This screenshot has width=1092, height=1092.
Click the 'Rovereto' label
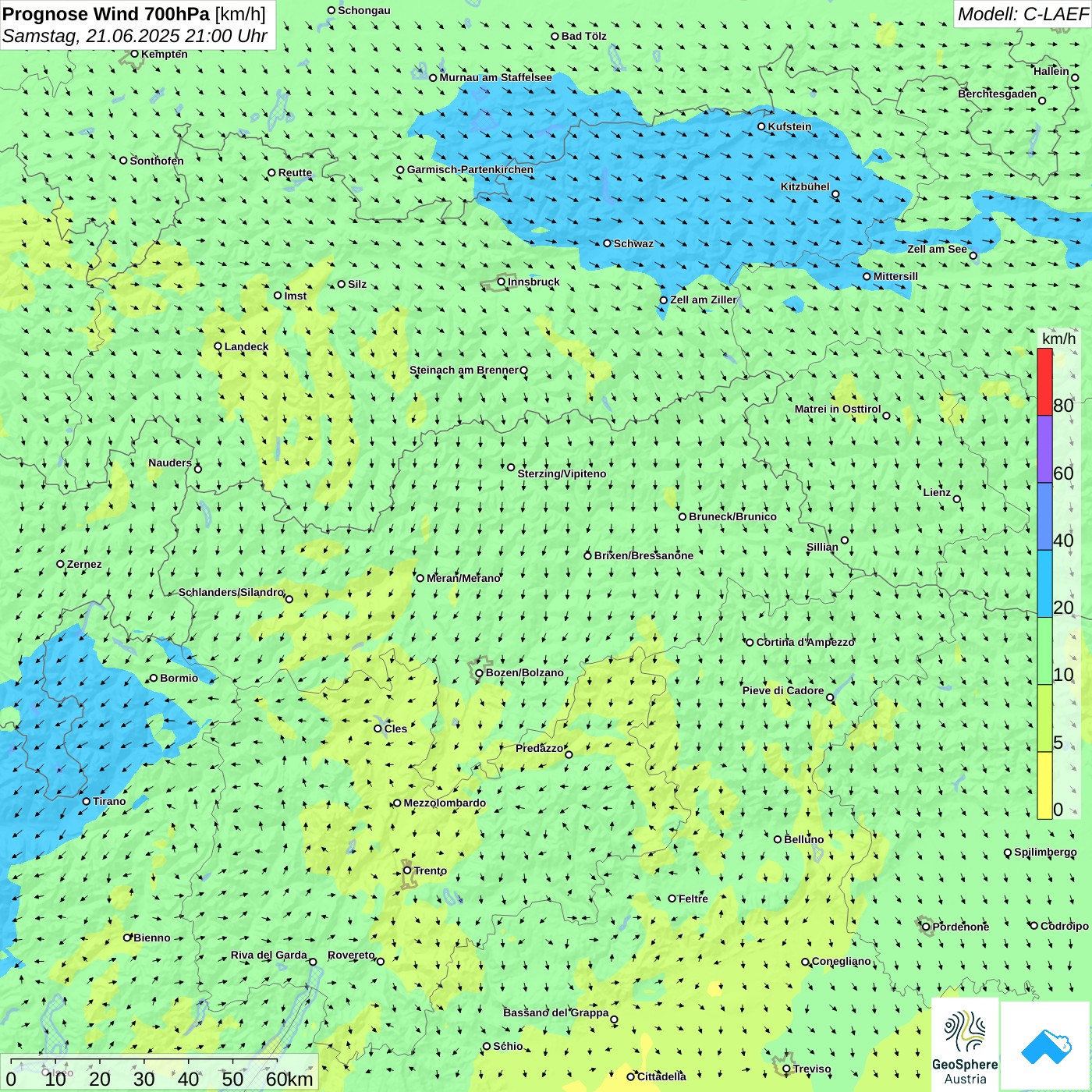pyautogui.click(x=352, y=955)
